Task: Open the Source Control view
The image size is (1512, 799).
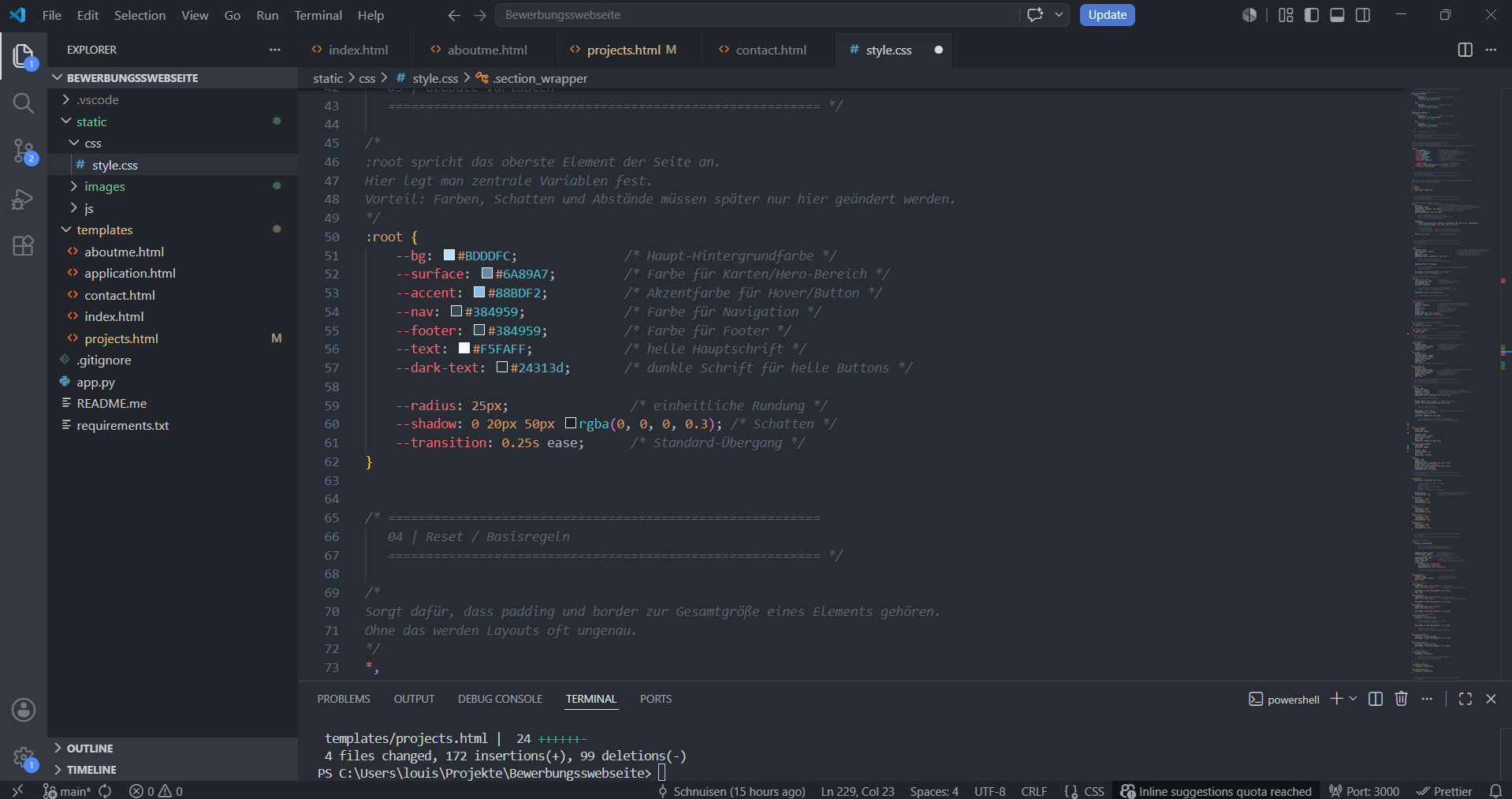Action: 24,151
